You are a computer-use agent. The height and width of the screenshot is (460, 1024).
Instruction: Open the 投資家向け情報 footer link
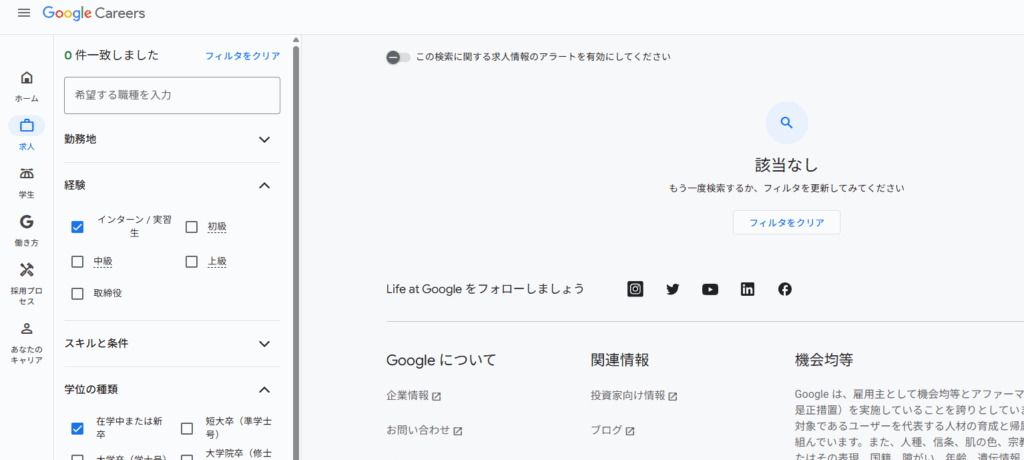coord(633,395)
